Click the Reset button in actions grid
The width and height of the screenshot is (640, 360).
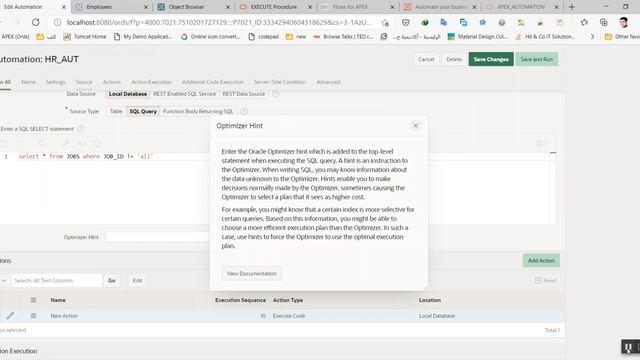click(x=546, y=280)
